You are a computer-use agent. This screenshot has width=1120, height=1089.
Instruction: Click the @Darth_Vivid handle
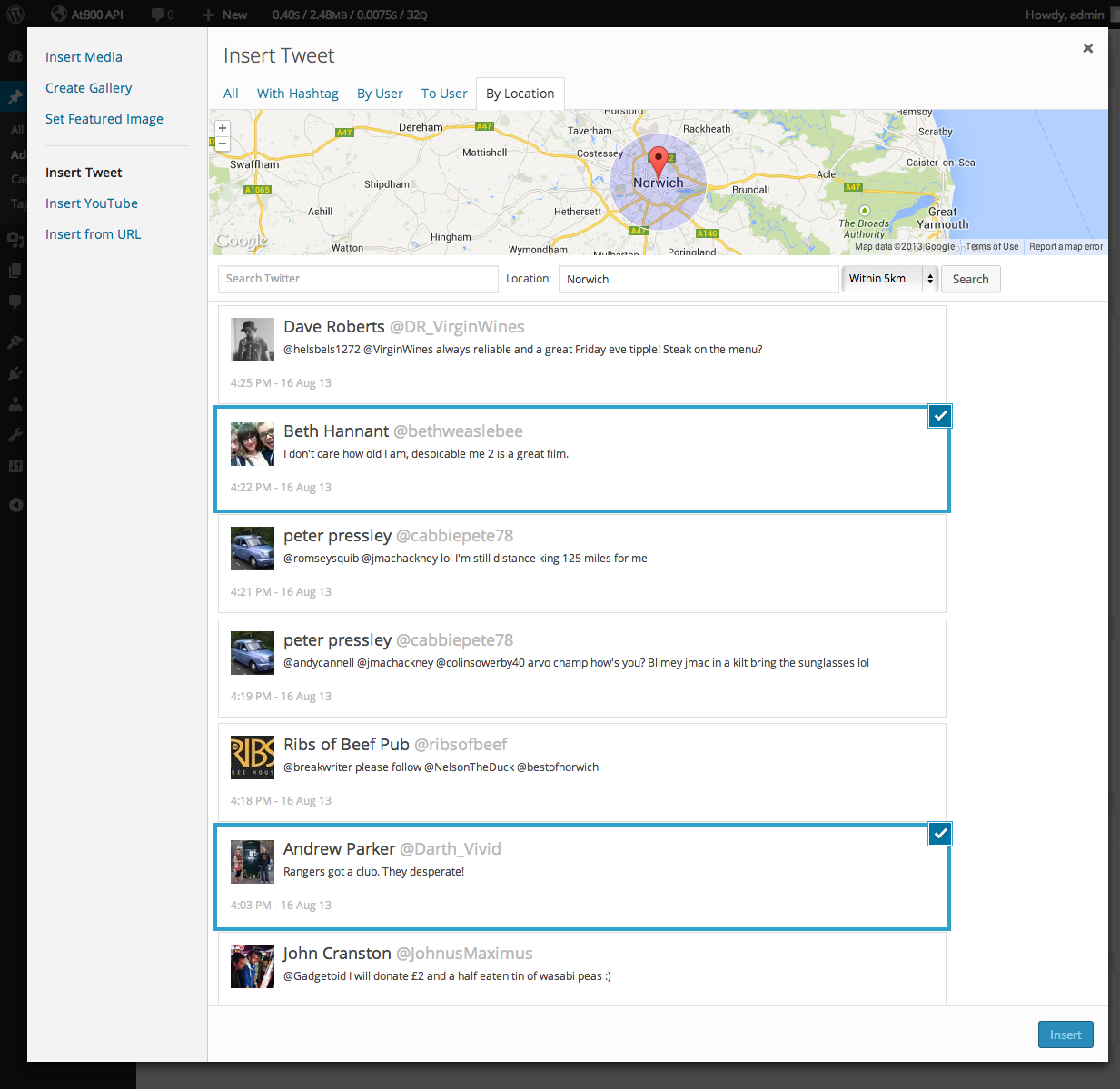(x=451, y=849)
